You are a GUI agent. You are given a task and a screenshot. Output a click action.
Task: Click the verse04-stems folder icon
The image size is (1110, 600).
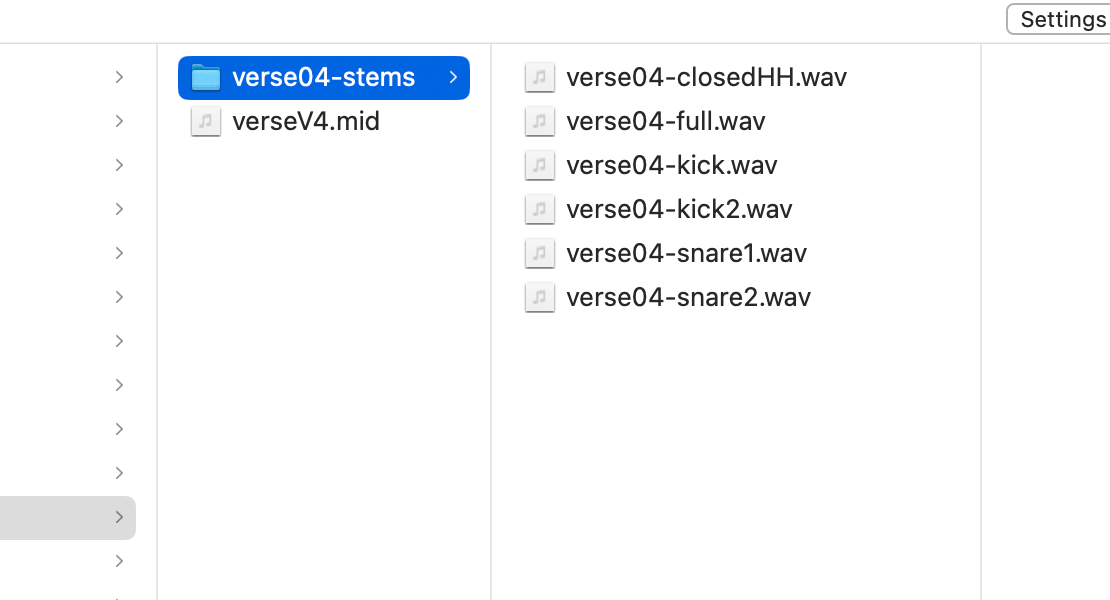pyautogui.click(x=206, y=77)
